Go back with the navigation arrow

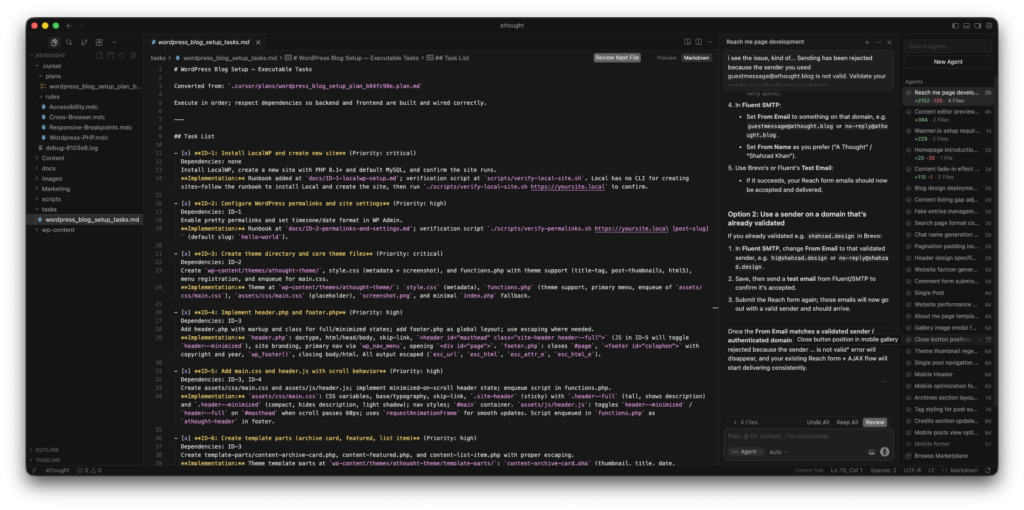tap(69, 25)
